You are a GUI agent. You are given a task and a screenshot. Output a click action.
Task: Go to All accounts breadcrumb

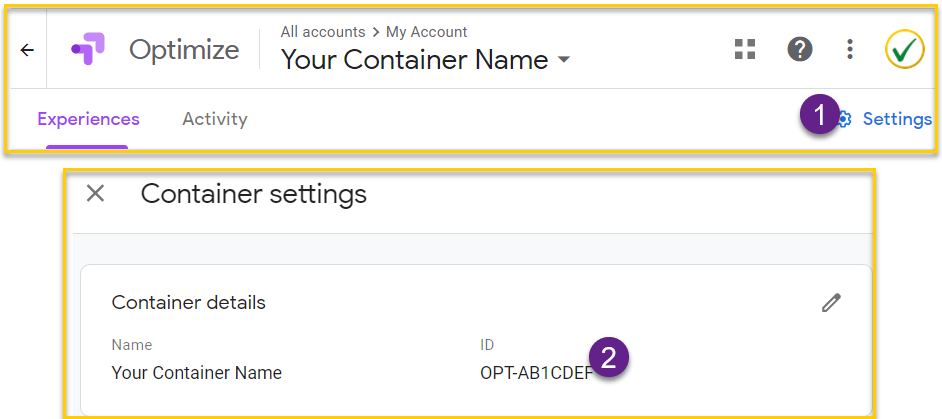tap(323, 32)
